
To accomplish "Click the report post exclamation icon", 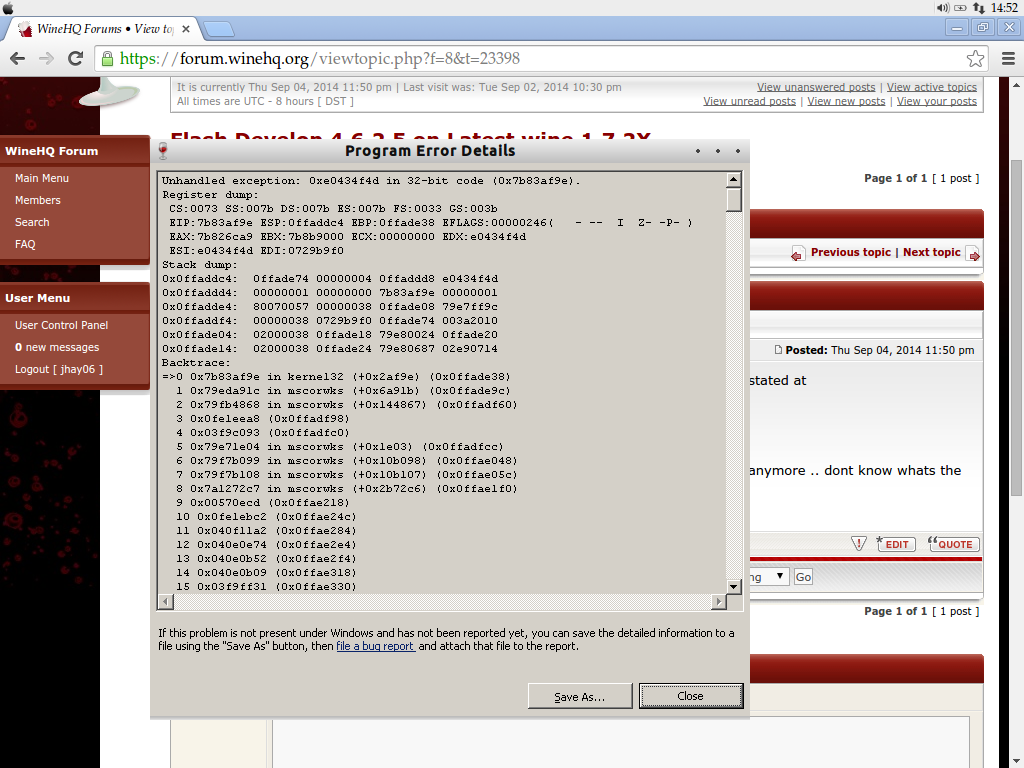I will click(859, 543).
